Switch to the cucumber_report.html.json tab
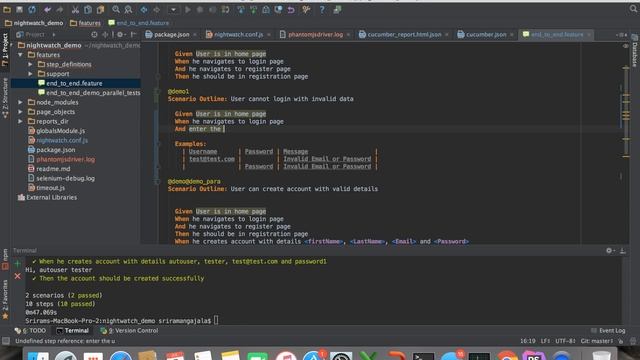The image size is (640, 360). coord(404,35)
